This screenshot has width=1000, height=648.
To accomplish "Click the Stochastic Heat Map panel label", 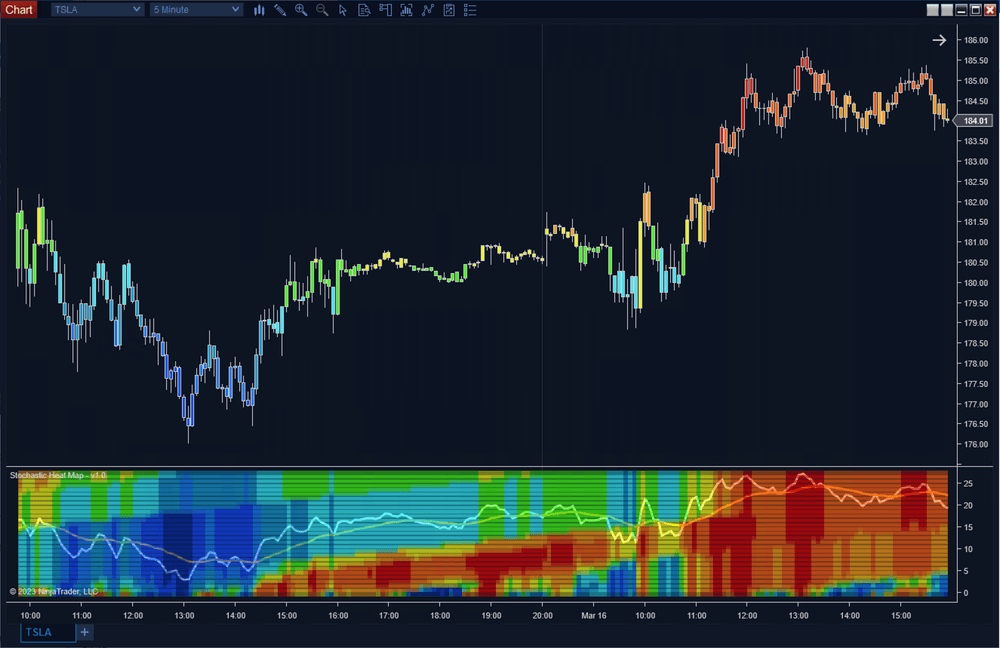I will pyautogui.click(x=56, y=474).
